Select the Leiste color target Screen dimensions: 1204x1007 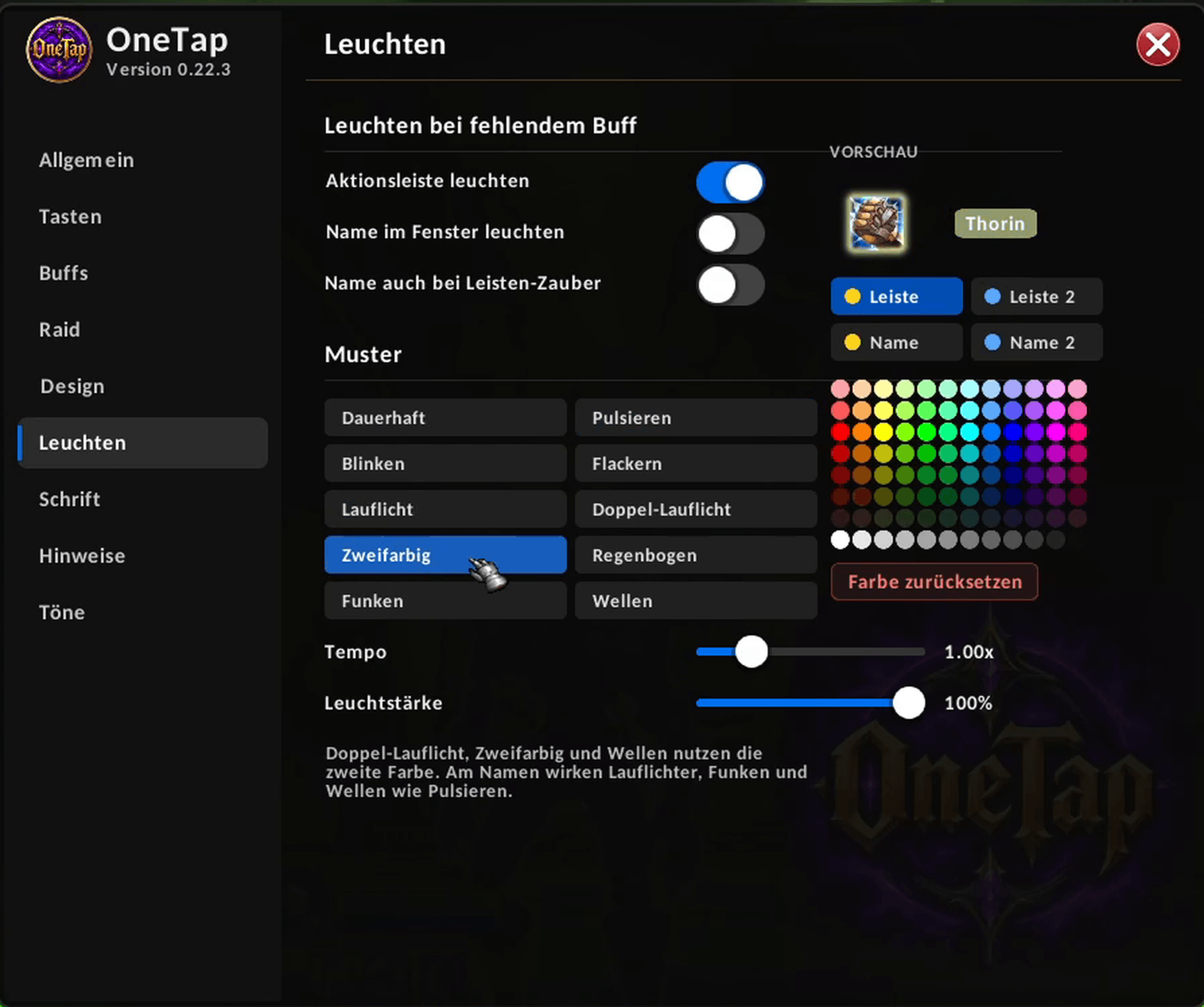point(897,296)
